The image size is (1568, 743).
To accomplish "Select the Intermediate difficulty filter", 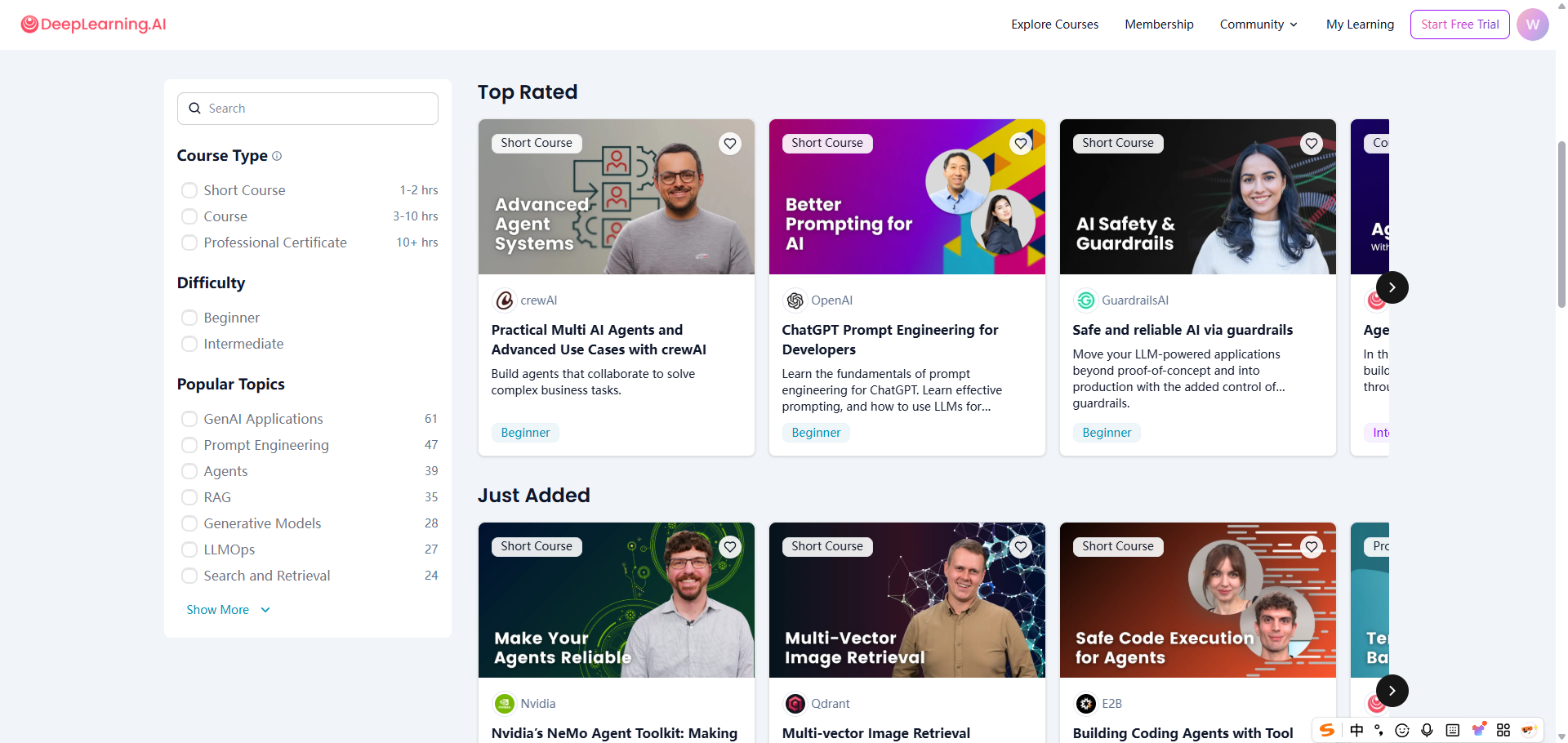I will [x=189, y=344].
